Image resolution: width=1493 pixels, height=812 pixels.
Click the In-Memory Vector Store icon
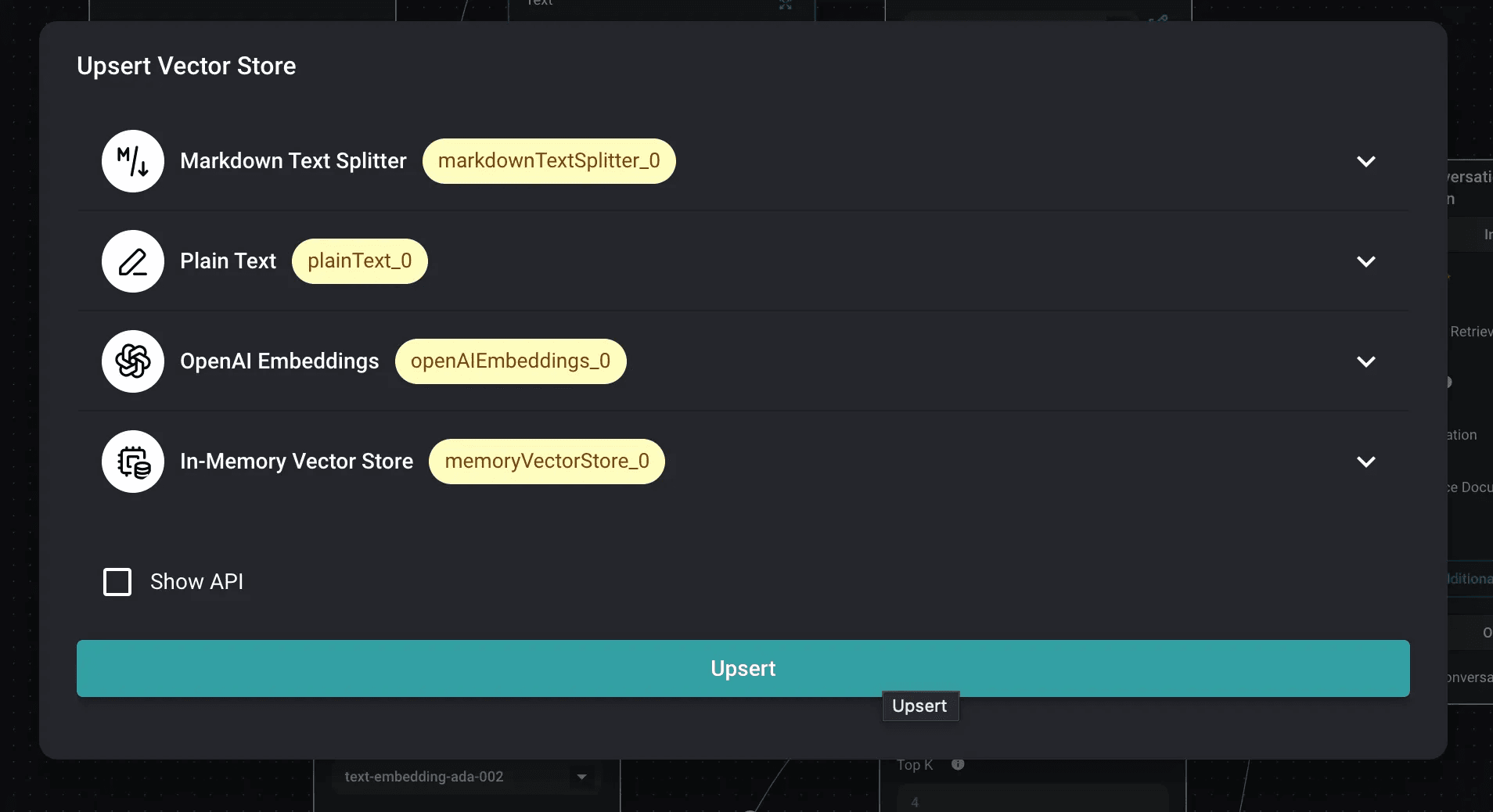[133, 462]
